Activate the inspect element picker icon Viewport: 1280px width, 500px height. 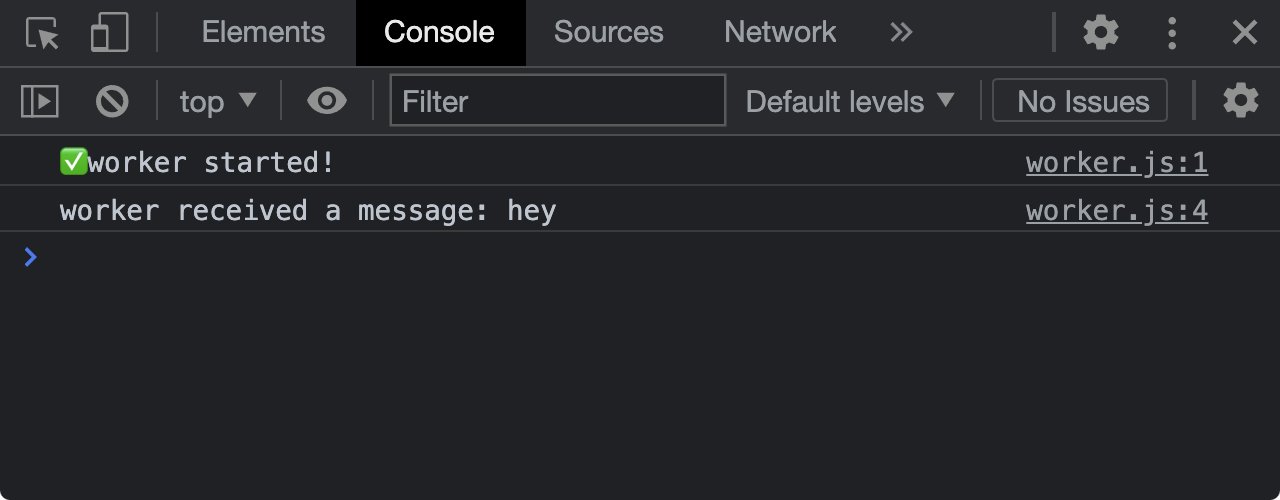tap(43, 33)
